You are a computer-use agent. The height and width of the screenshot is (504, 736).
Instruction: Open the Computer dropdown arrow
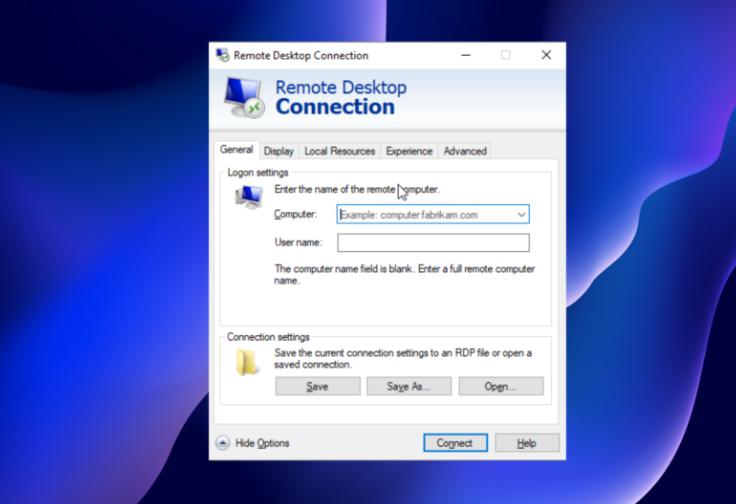point(521,214)
